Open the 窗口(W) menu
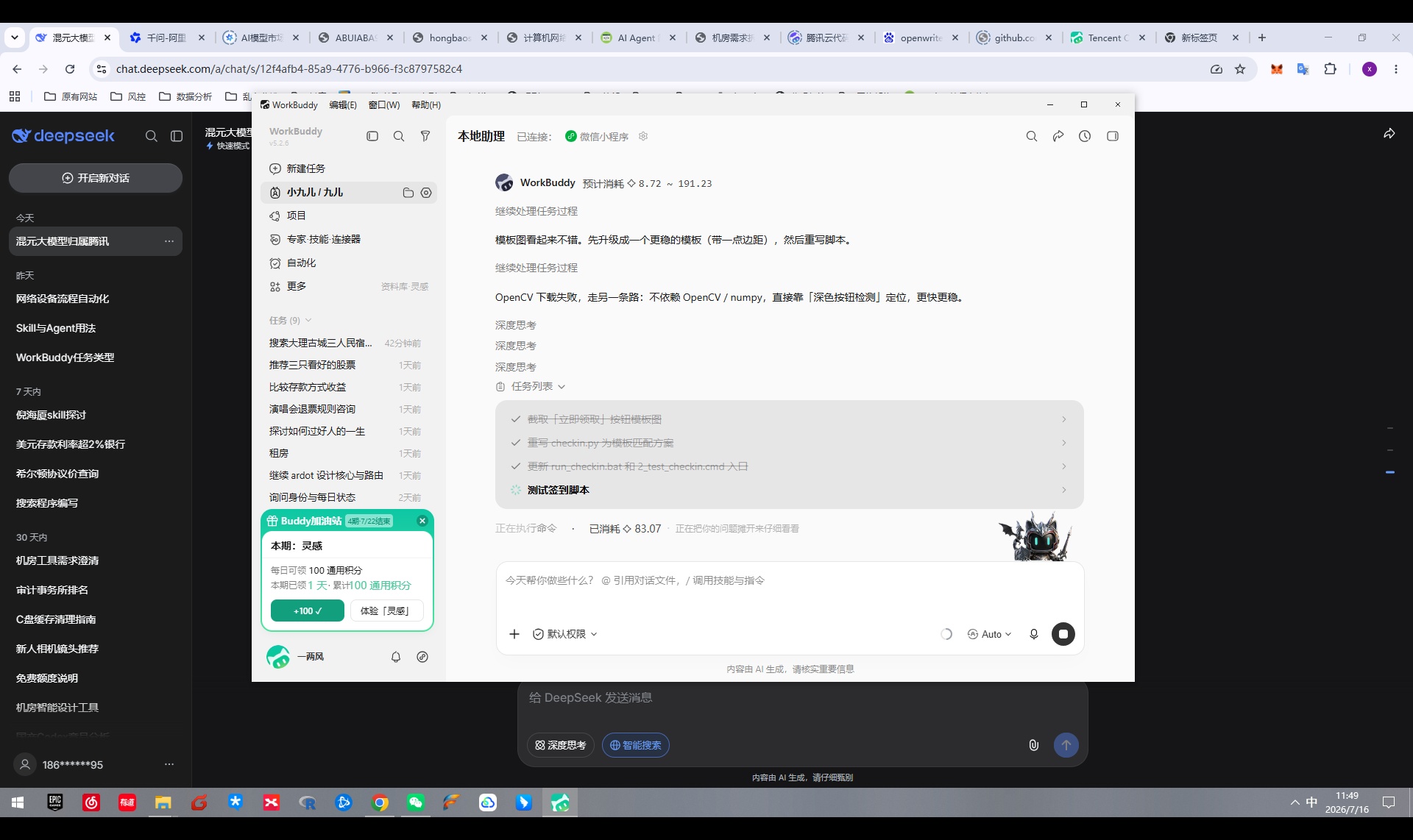 pyautogui.click(x=384, y=105)
